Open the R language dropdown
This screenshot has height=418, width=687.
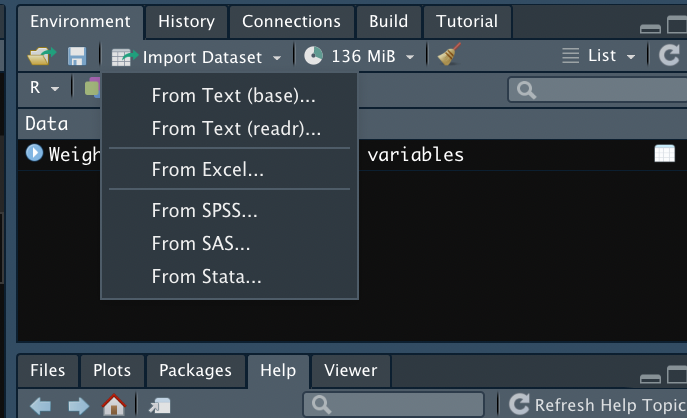pos(44,88)
